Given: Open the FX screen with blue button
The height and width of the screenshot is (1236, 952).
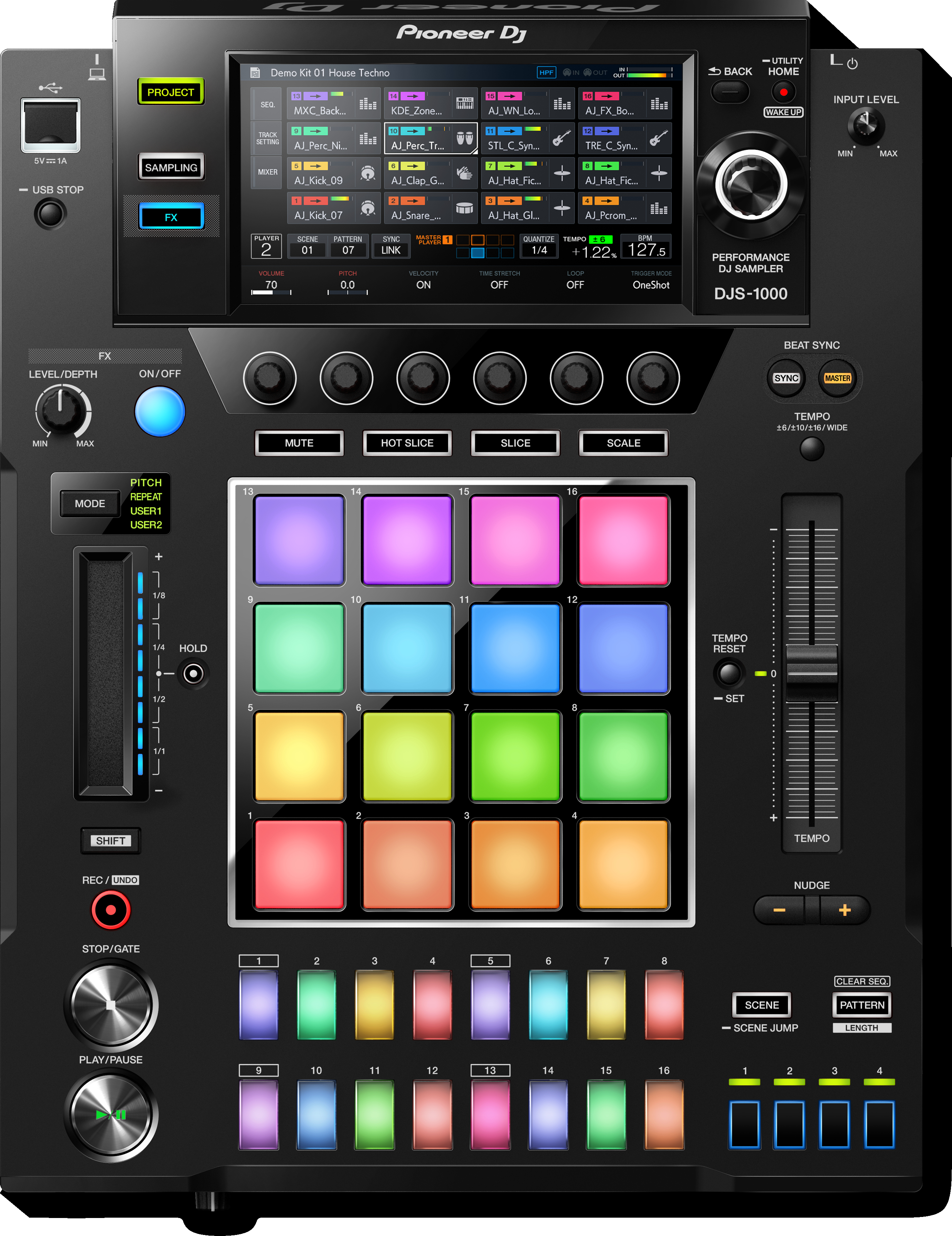Looking at the screenshot, I should 171,217.
